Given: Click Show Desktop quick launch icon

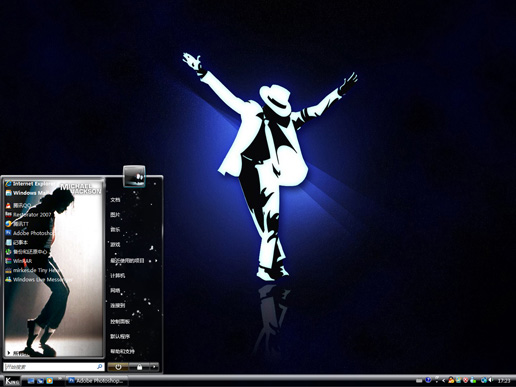Looking at the screenshot, I should tap(31, 381).
